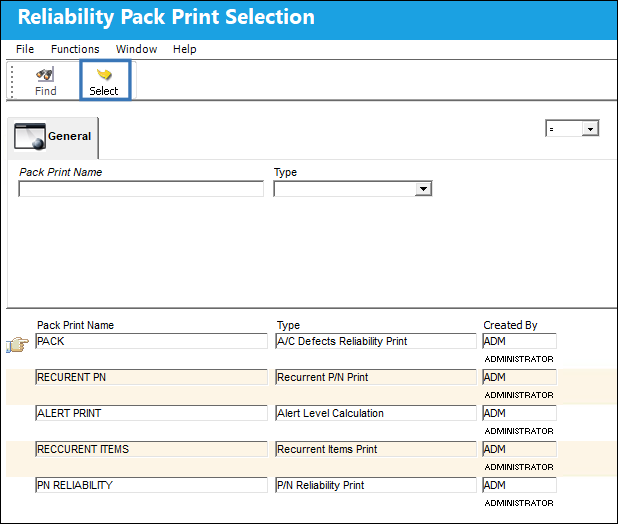This screenshot has width=618, height=524.
Task: Click the Recurrent P/N Print type cell
Action: pos(376,377)
